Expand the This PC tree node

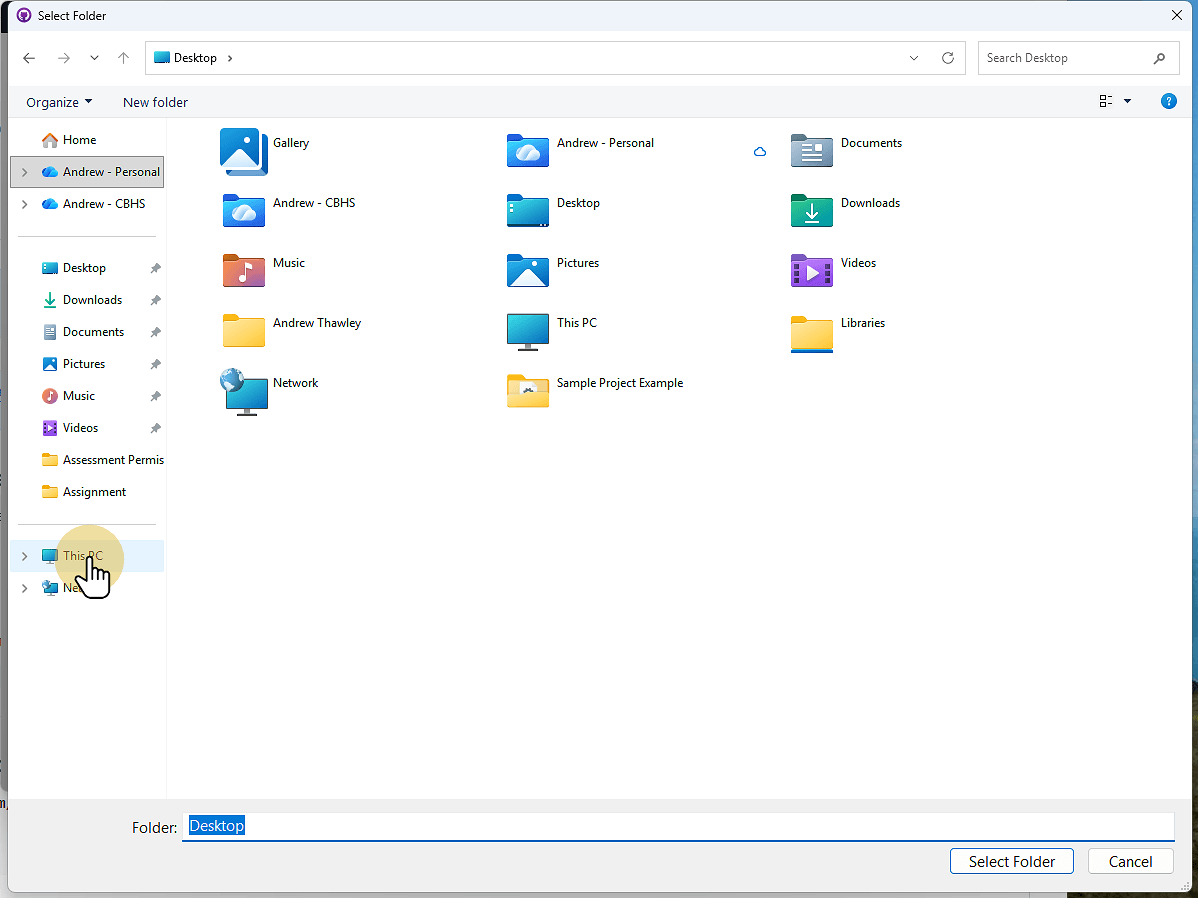click(25, 556)
